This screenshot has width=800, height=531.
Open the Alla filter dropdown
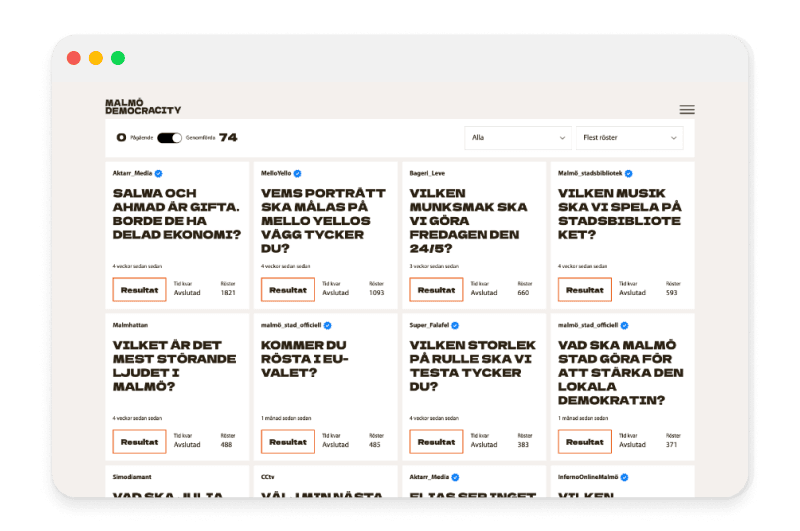[517, 138]
